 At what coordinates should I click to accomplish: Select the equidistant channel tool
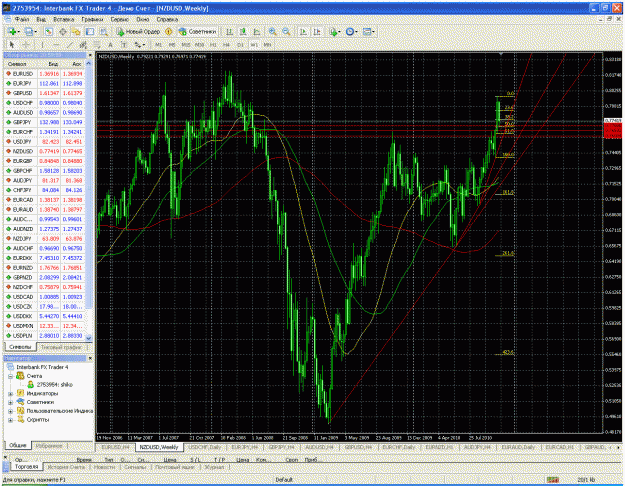83,45
